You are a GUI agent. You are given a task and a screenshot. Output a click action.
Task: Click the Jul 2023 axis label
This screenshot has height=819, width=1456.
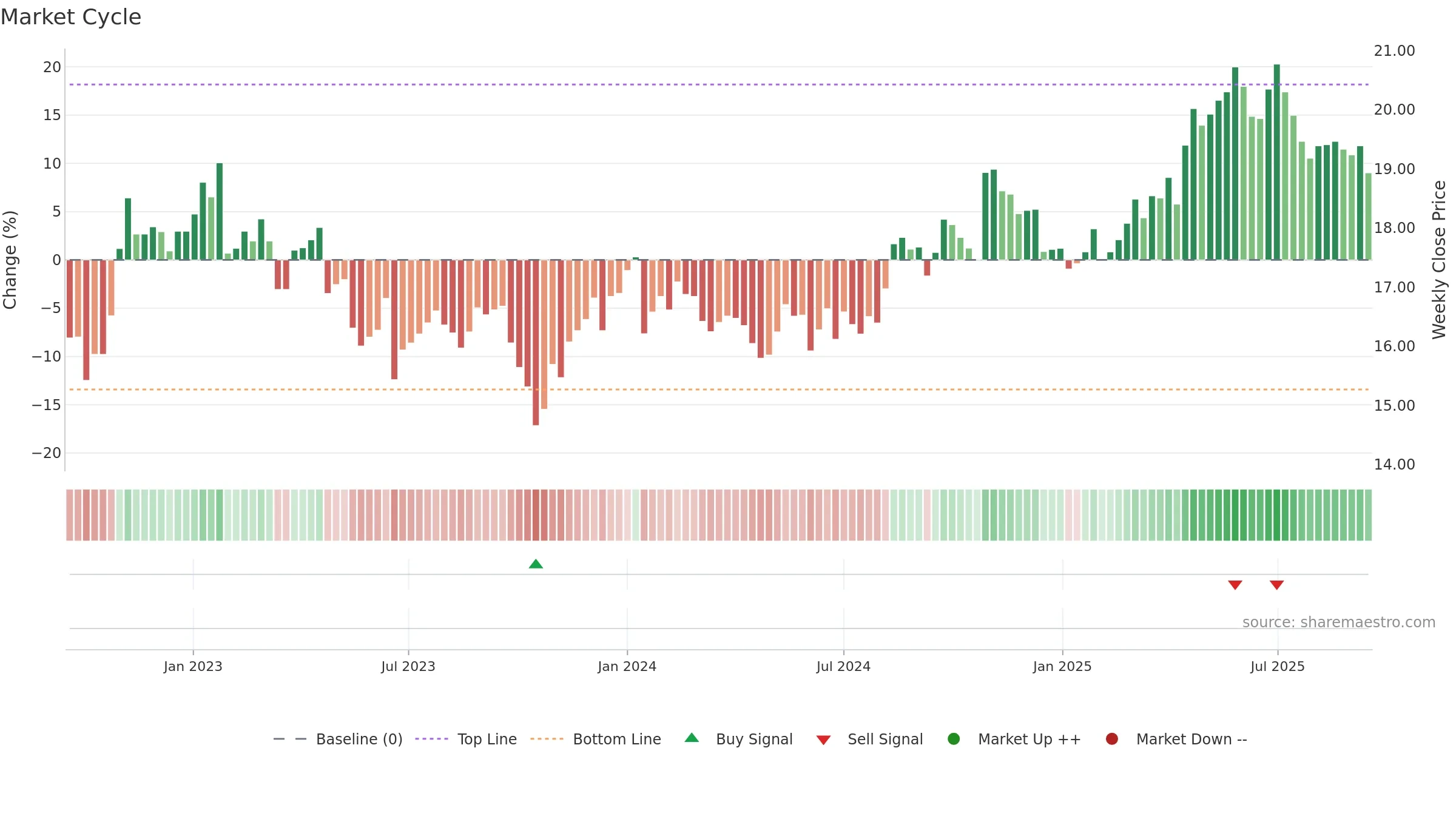click(408, 667)
